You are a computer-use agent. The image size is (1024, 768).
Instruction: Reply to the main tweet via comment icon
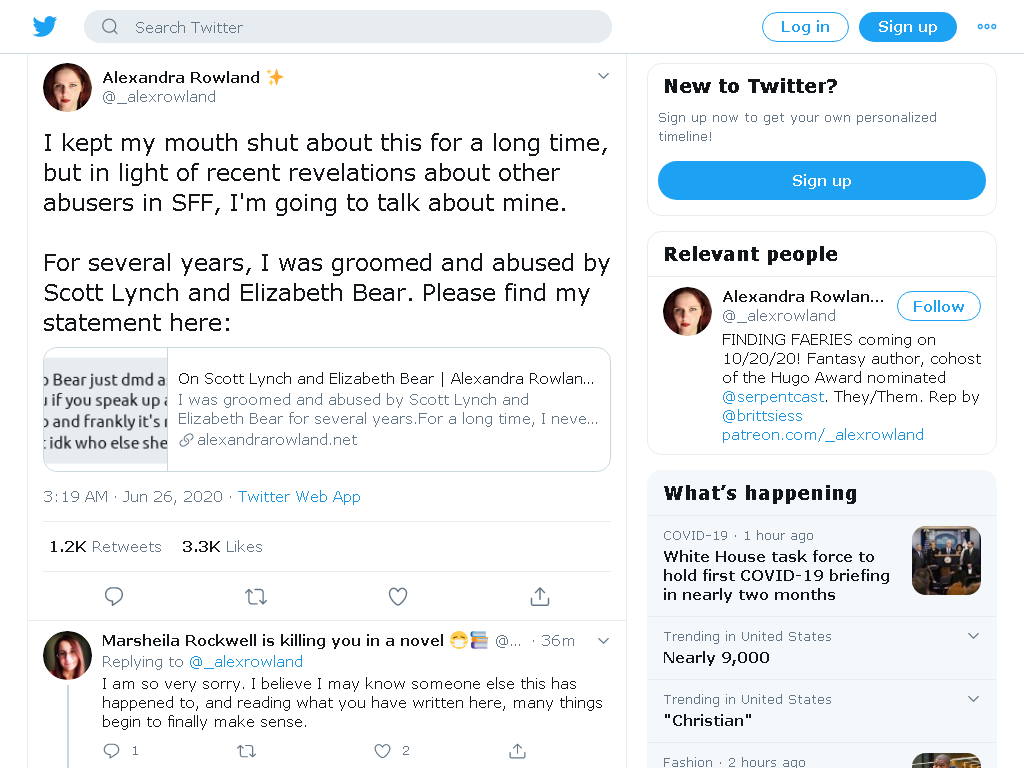click(114, 596)
